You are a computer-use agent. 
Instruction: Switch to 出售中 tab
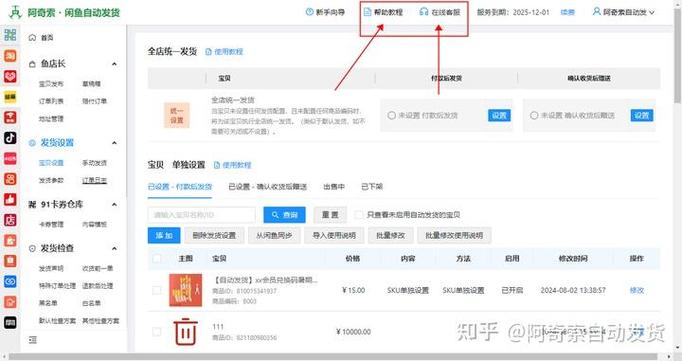pos(334,187)
